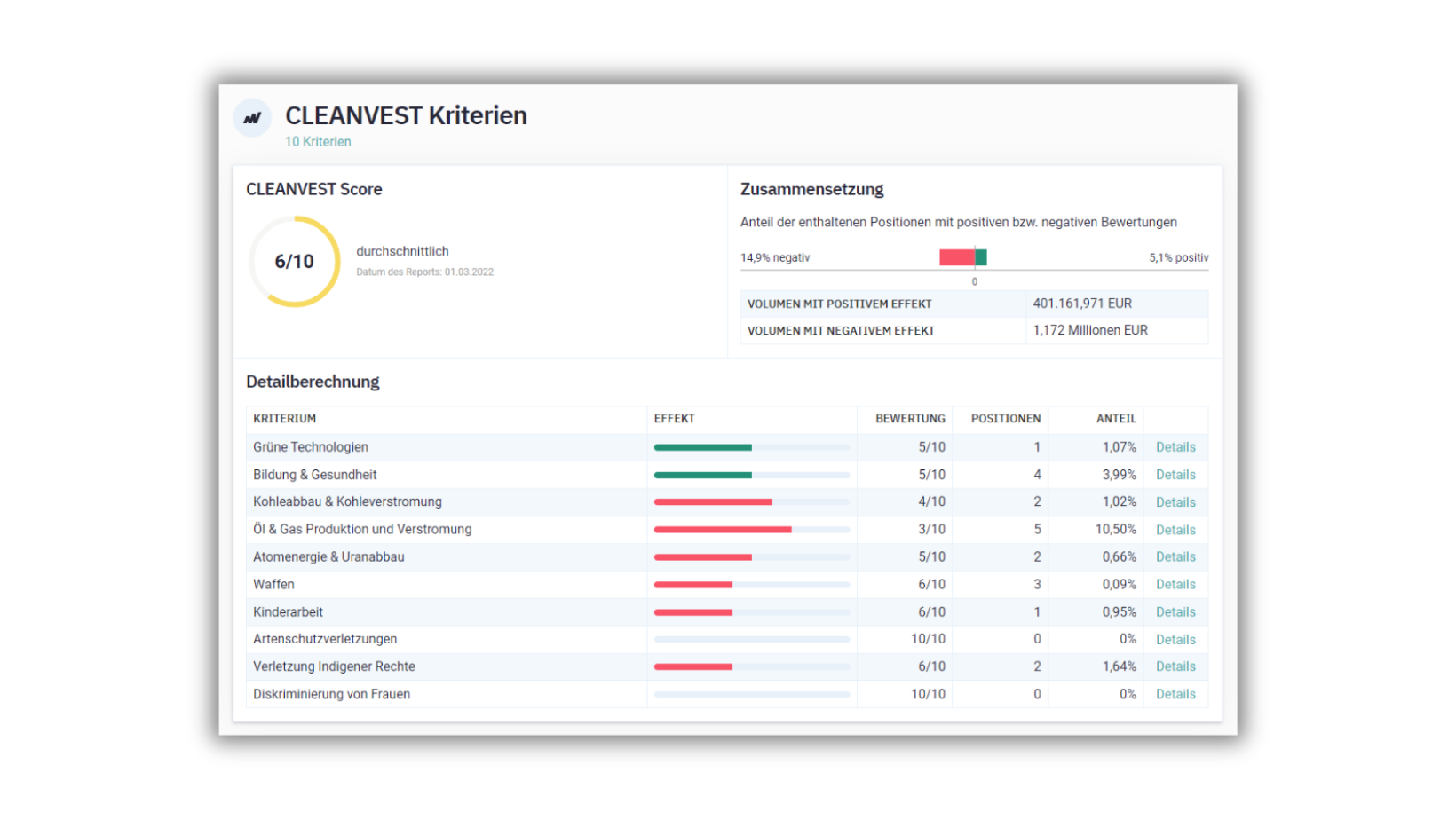
Task: Click the KRITERIUM column header
Action: click(284, 419)
